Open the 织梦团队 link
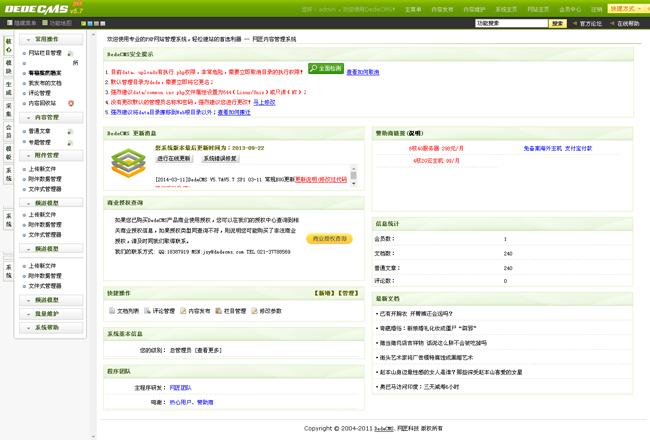650x440 pixels. 180,388
